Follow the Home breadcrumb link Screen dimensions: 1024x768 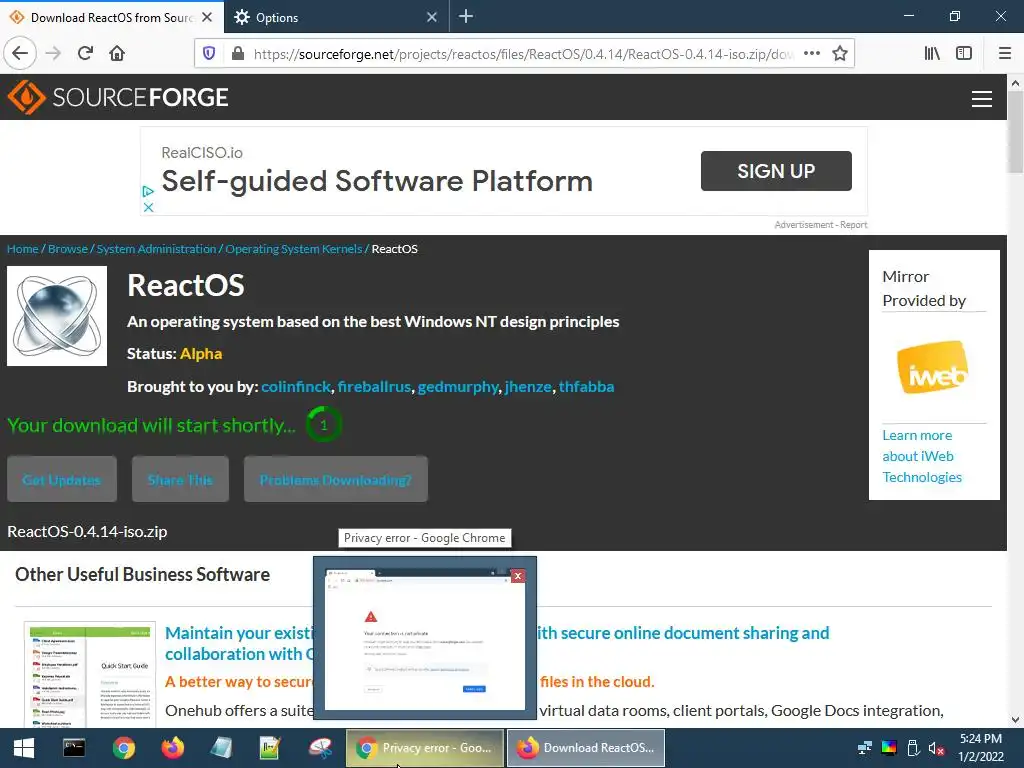click(23, 249)
